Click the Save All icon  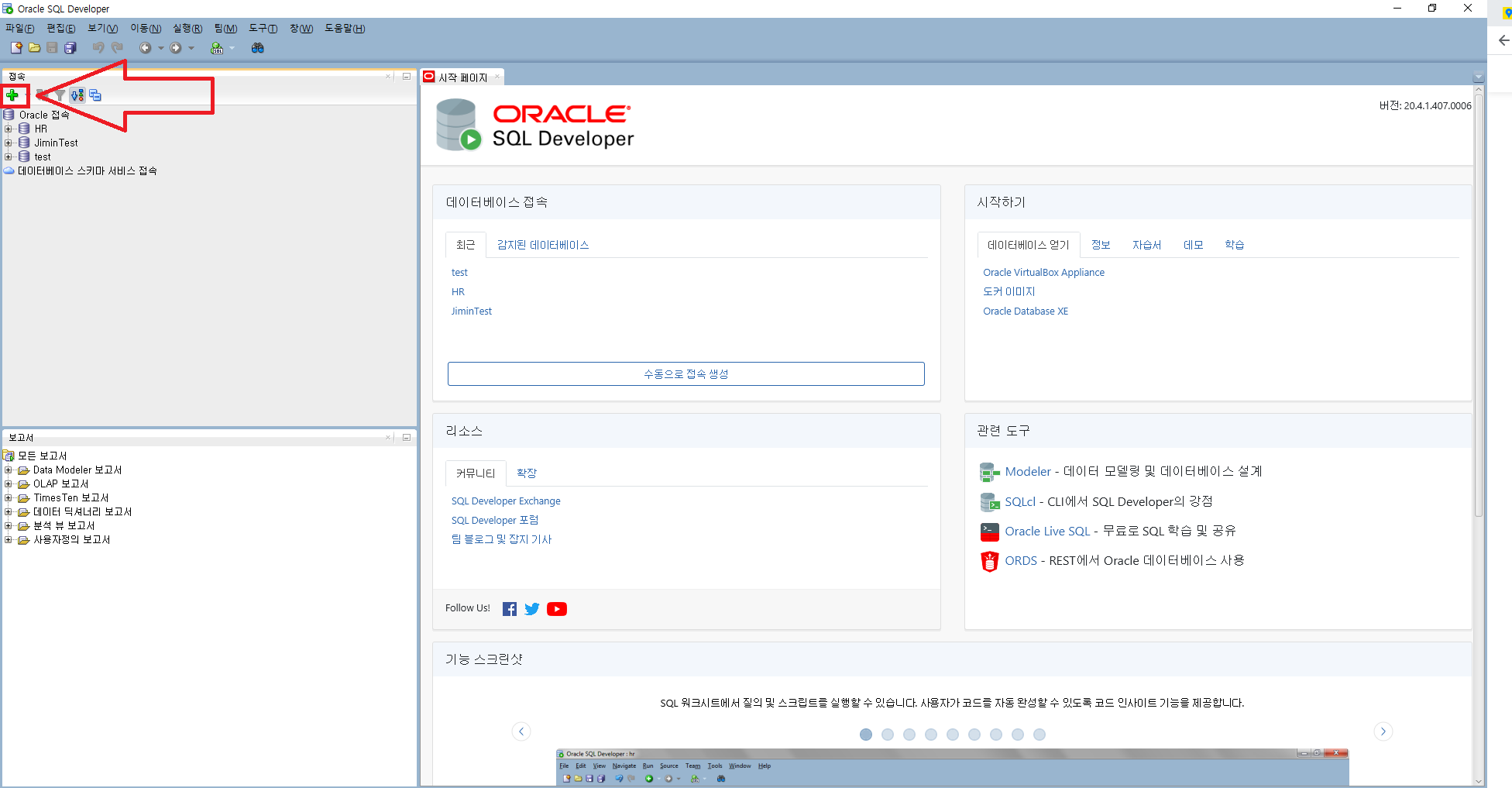click(x=70, y=48)
